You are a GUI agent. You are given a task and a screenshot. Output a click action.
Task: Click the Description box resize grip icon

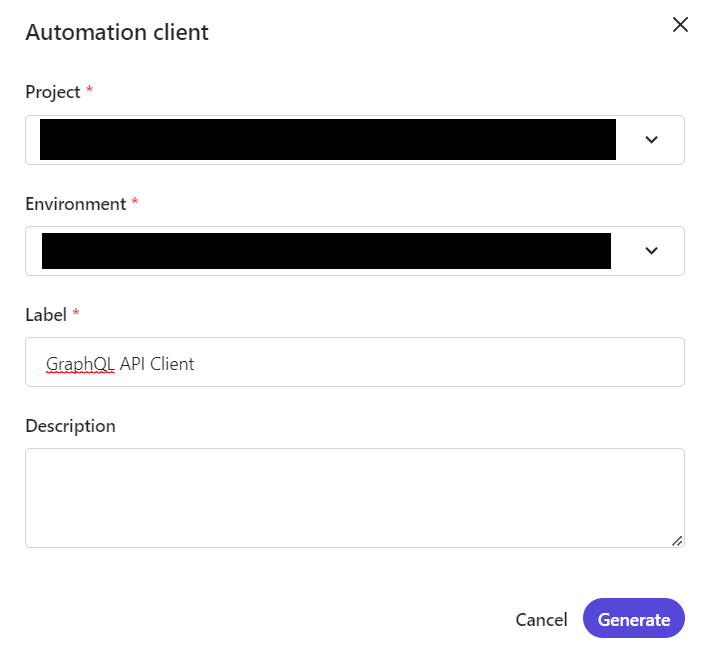point(677,541)
